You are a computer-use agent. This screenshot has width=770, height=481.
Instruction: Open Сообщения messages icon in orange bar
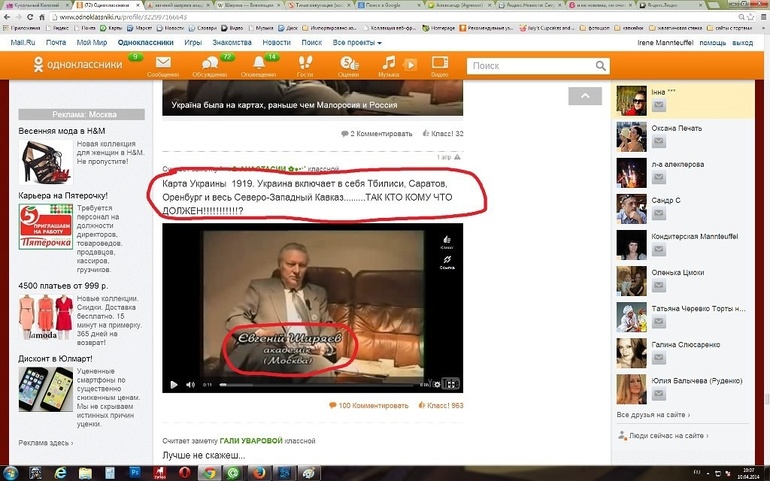(x=163, y=66)
